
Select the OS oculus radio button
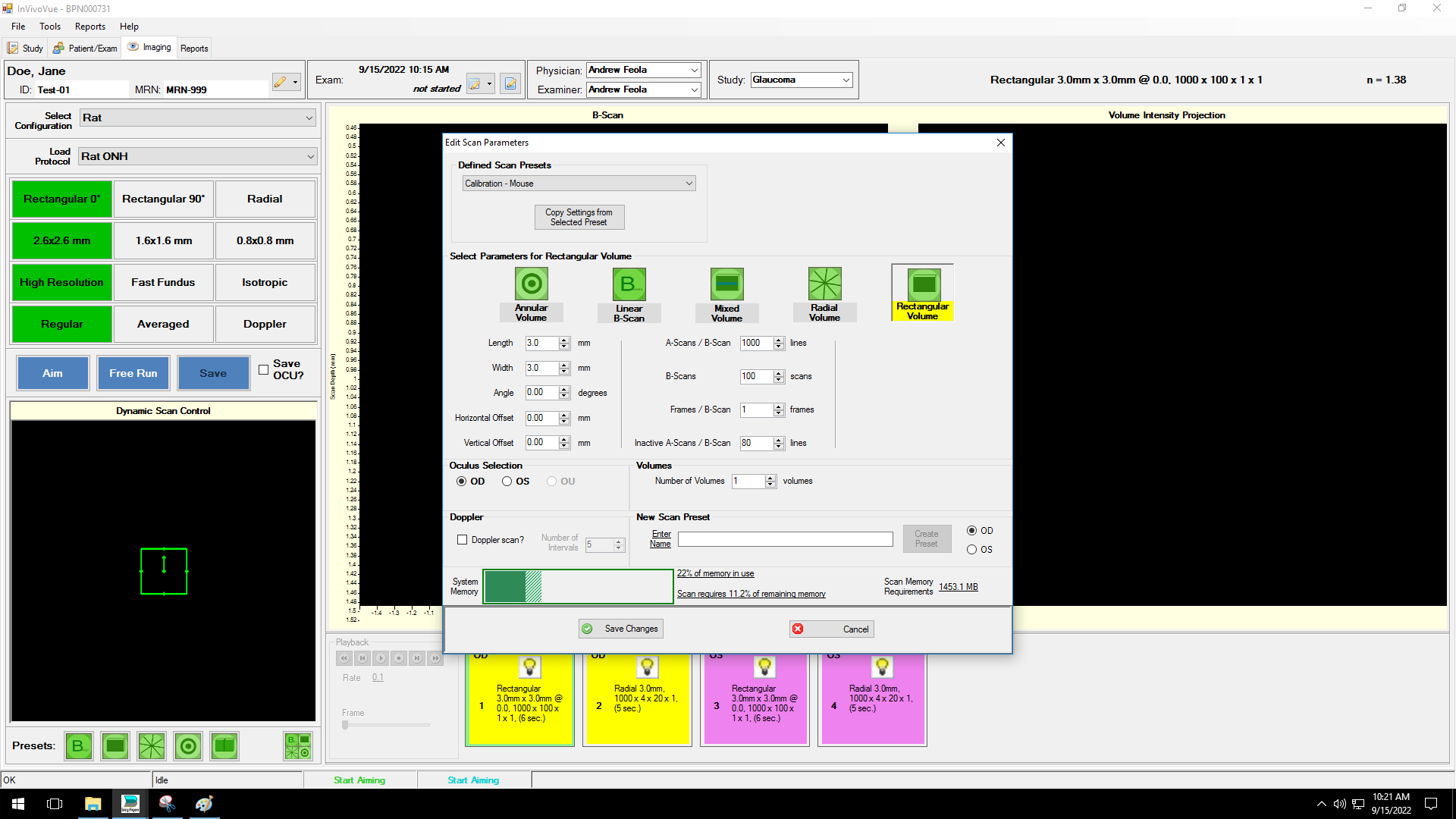507,482
